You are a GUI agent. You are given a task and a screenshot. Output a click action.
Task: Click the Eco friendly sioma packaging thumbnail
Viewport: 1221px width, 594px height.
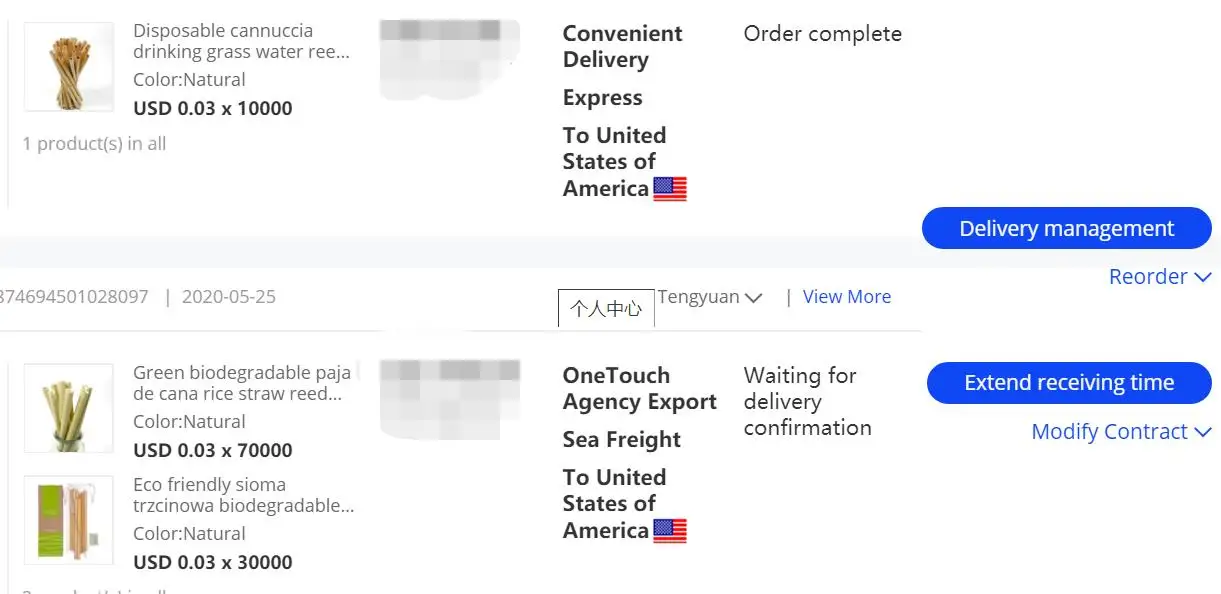pos(68,518)
